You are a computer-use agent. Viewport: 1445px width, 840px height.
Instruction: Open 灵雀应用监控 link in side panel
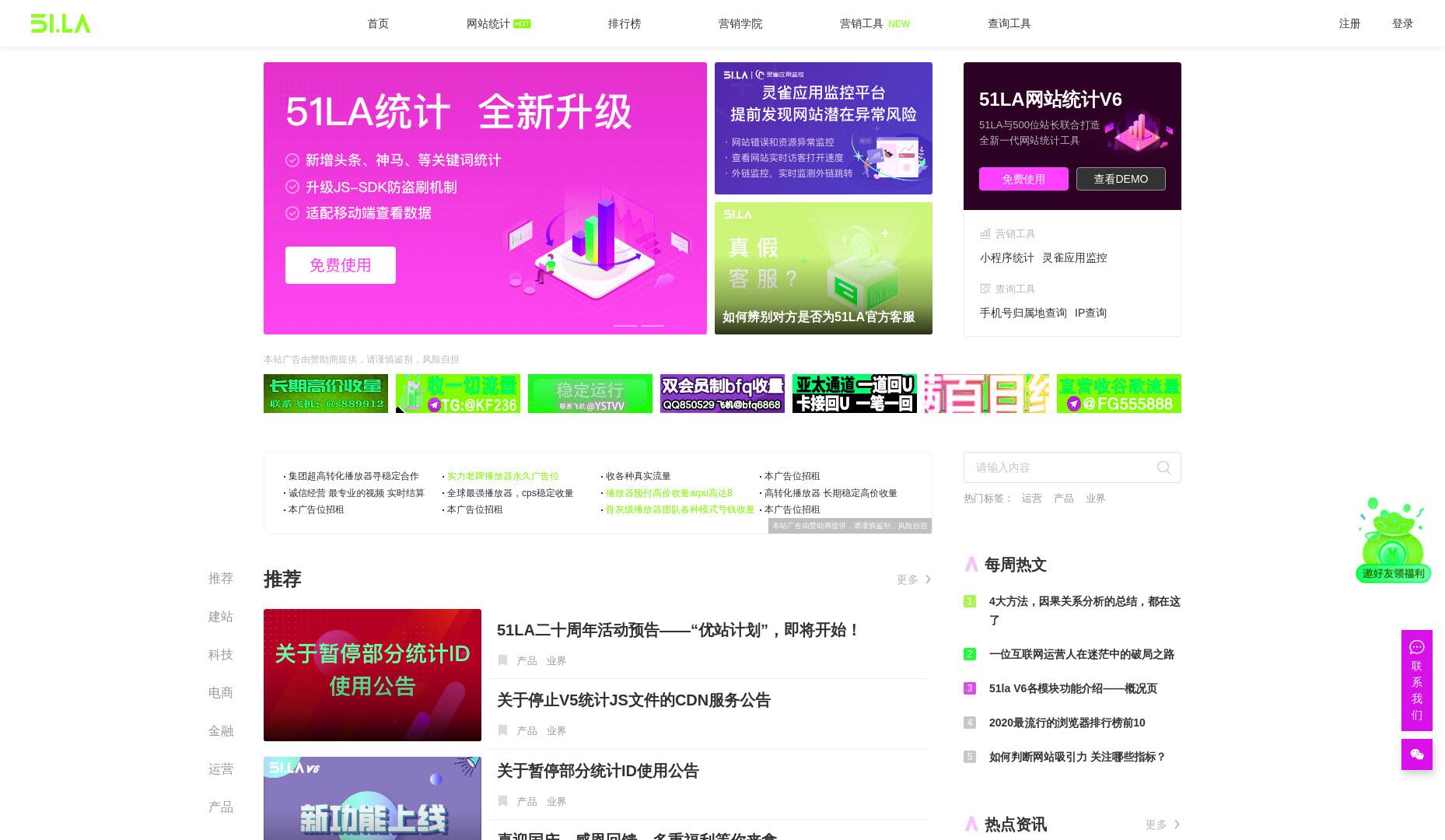click(x=1074, y=257)
